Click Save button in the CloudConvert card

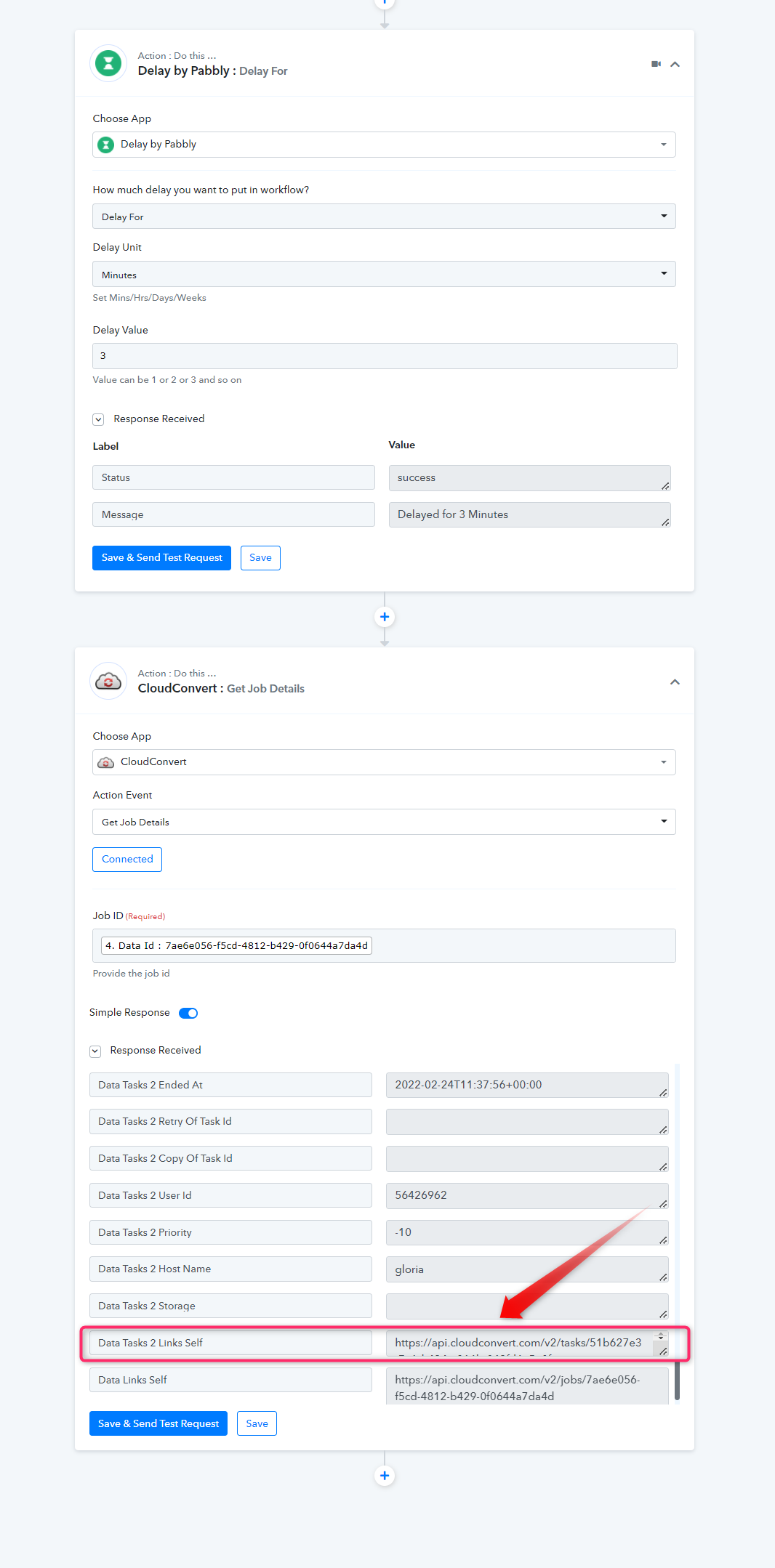257,1423
